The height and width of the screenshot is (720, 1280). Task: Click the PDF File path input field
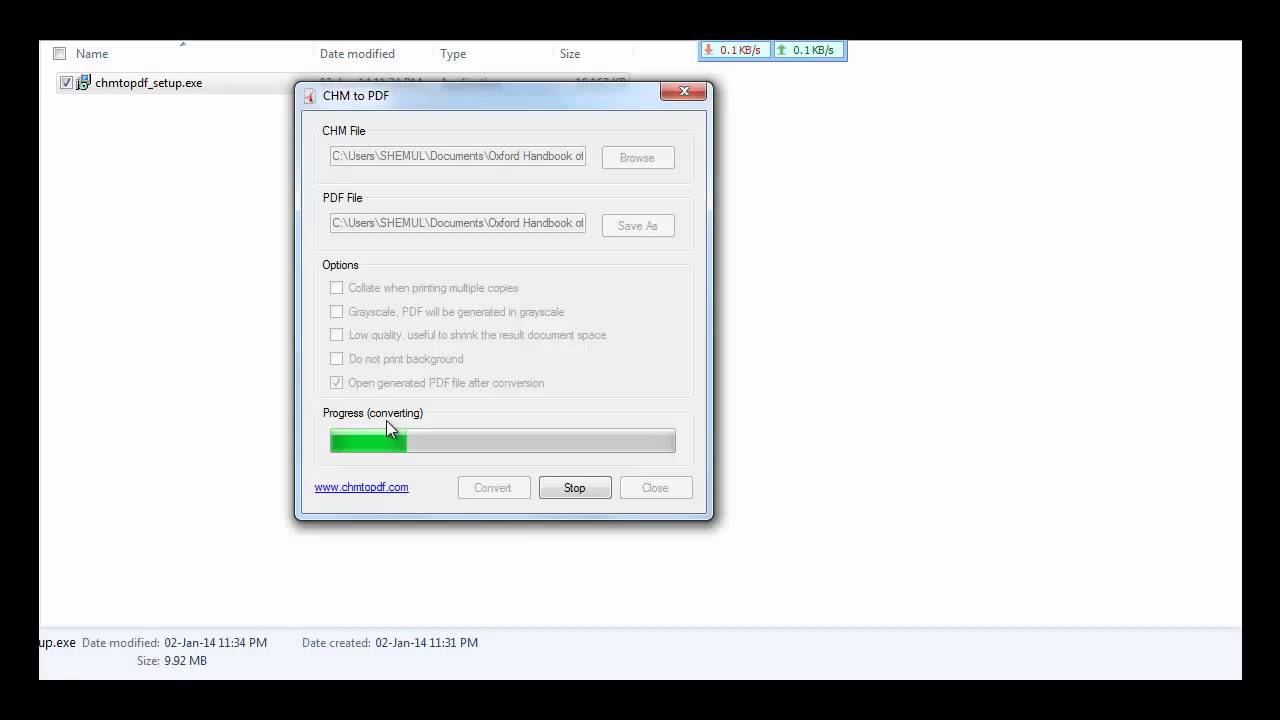[458, 223]
